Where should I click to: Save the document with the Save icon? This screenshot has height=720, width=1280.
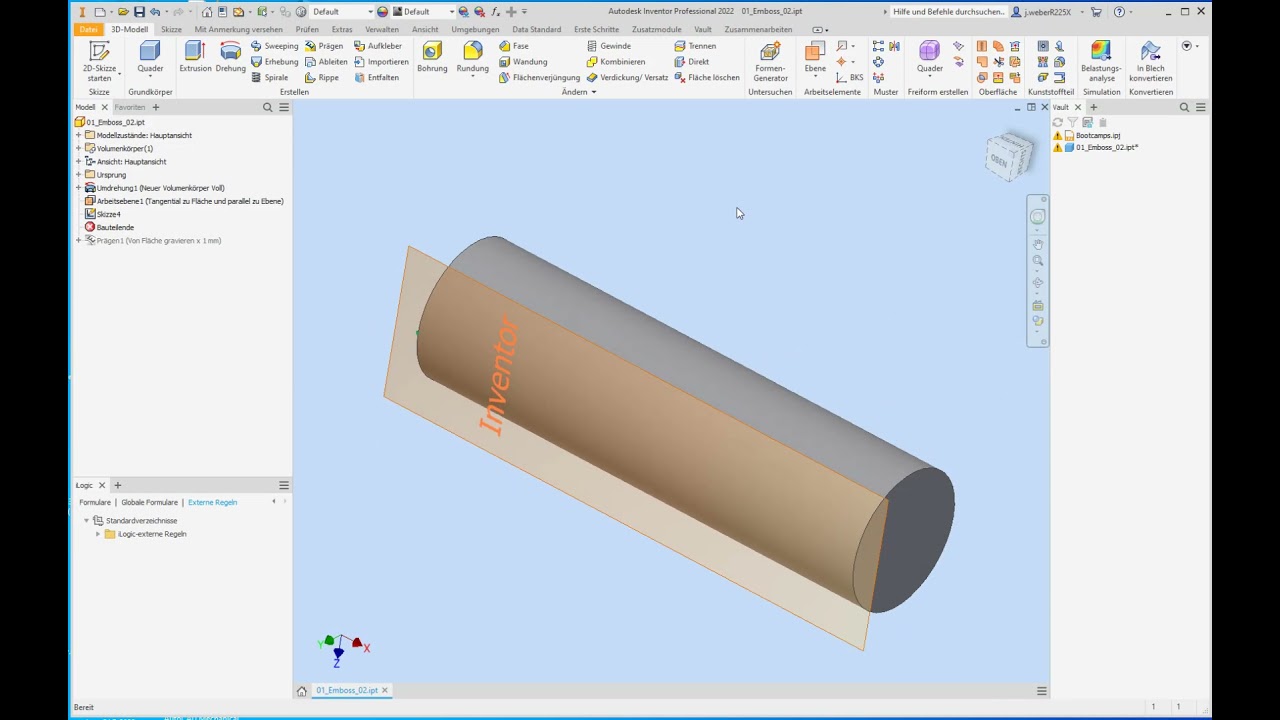click(x=139, y=12)
